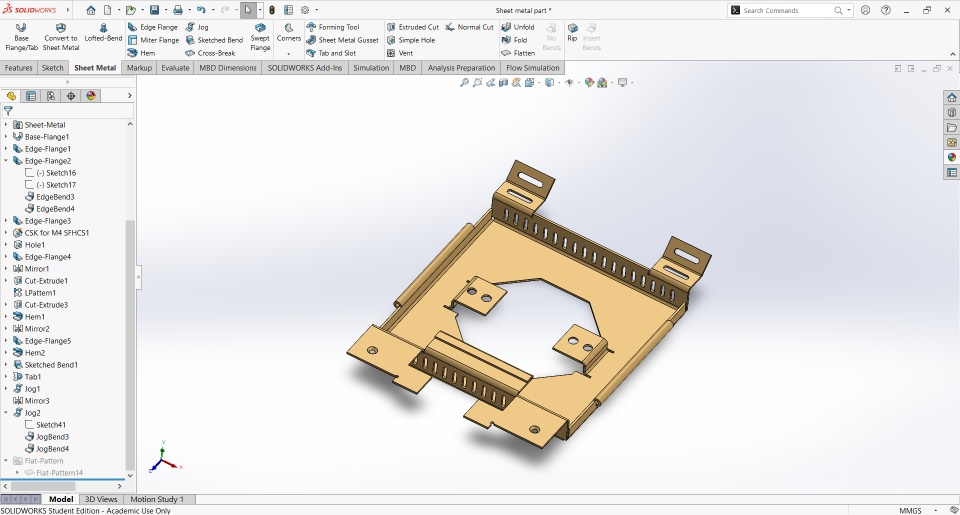Collapse the Jog2 feature node
The height and width of the screenshot is (515, 960).
point(6,413)
